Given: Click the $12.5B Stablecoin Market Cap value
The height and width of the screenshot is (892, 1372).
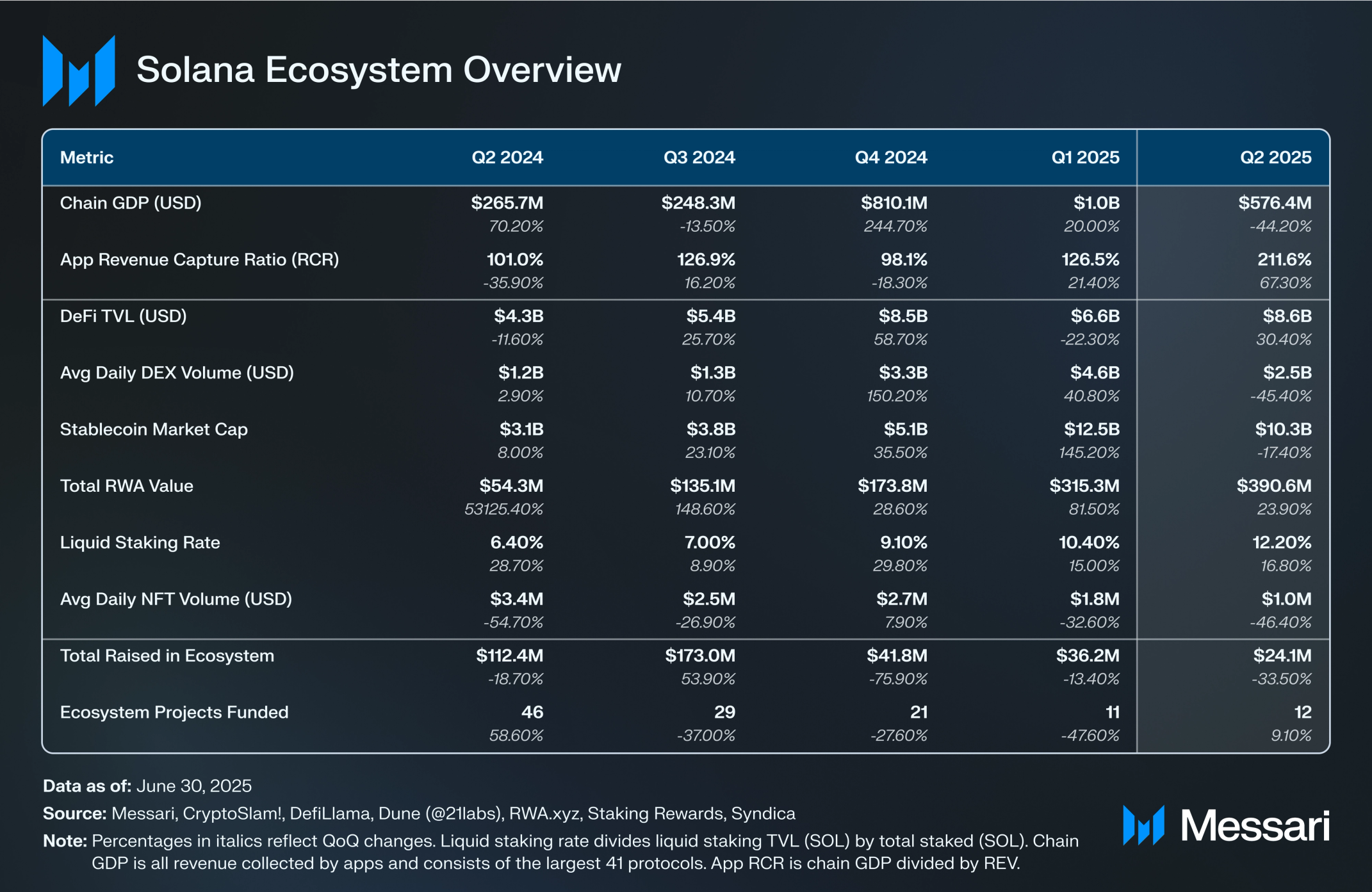Looking at the screenshot, I should (x=1091, y=429).
